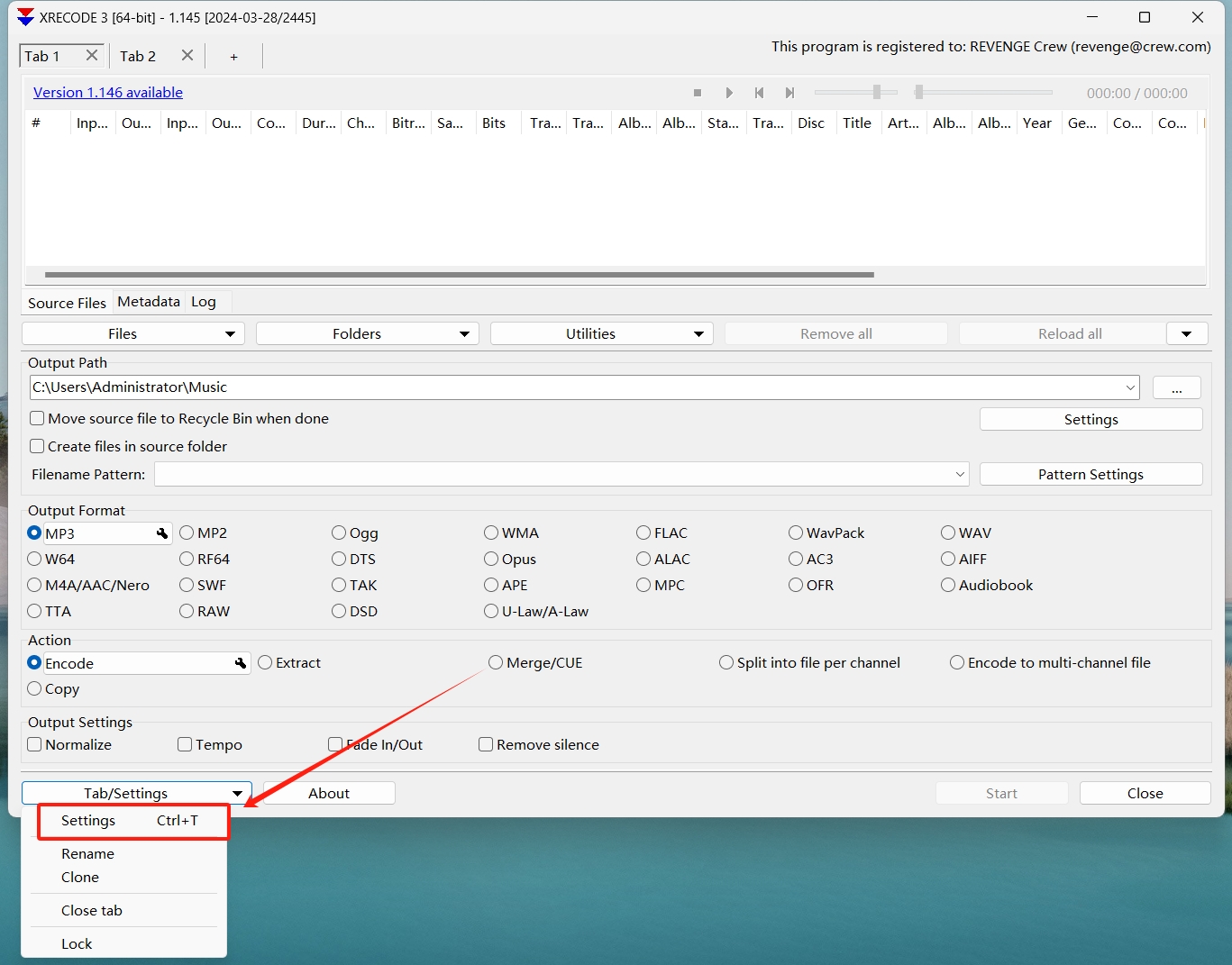Choose Close tab from popup menu
The image size is (1232, 965).
click(x=92, y=911)
